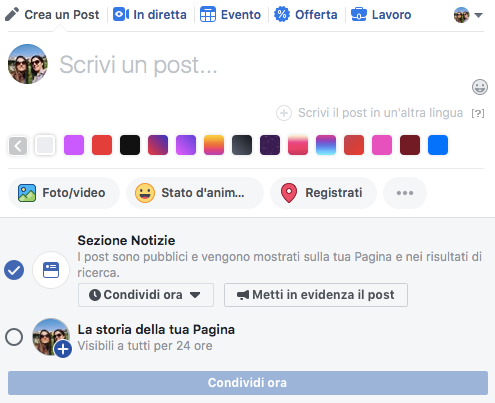Click the Evento calendar icon
Viewport: 495px width, 403px height.
pos(208,15)
